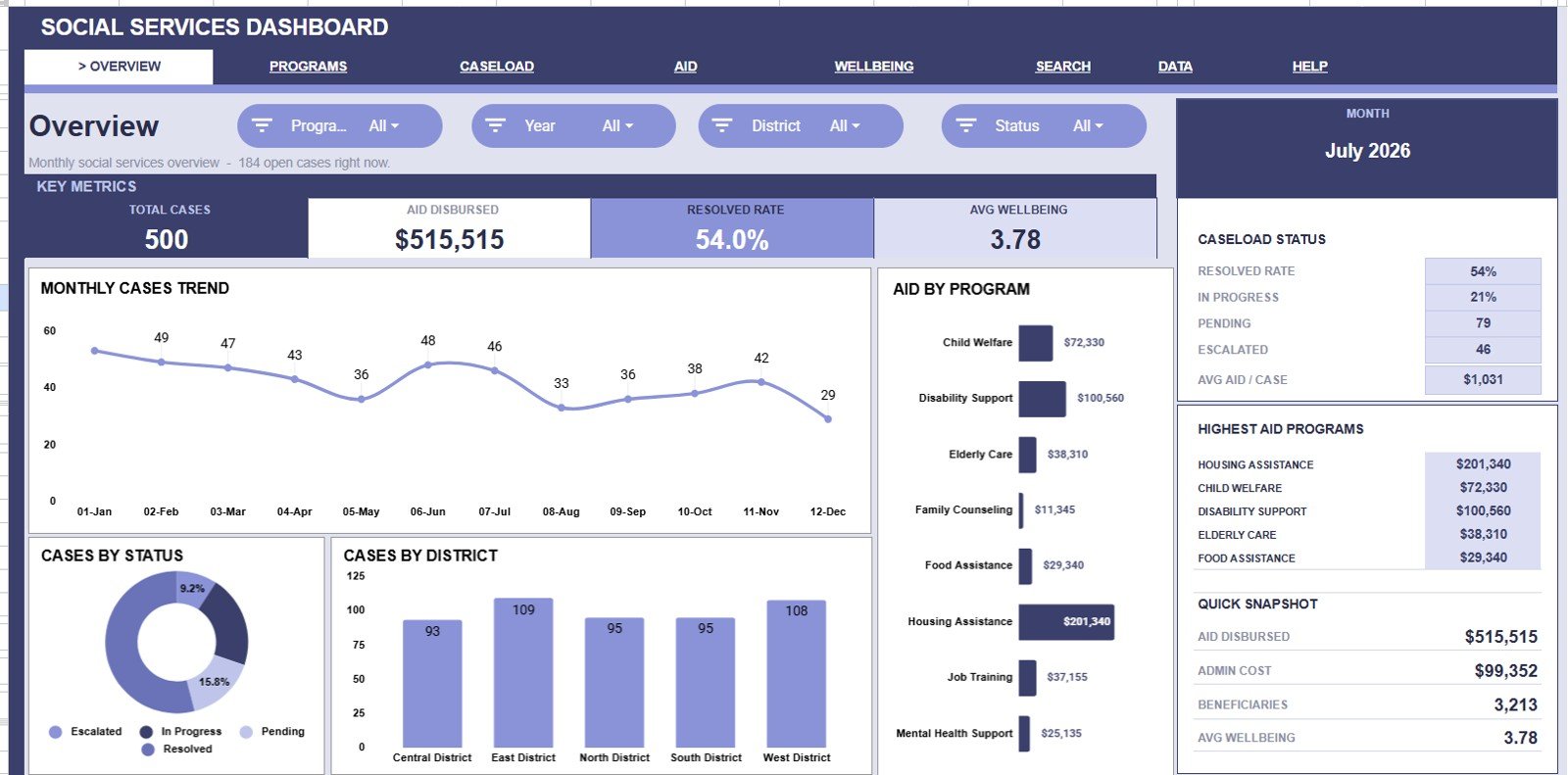
Task: Click the Pending value 79 cell
Action: click(x=1483, y=323)
